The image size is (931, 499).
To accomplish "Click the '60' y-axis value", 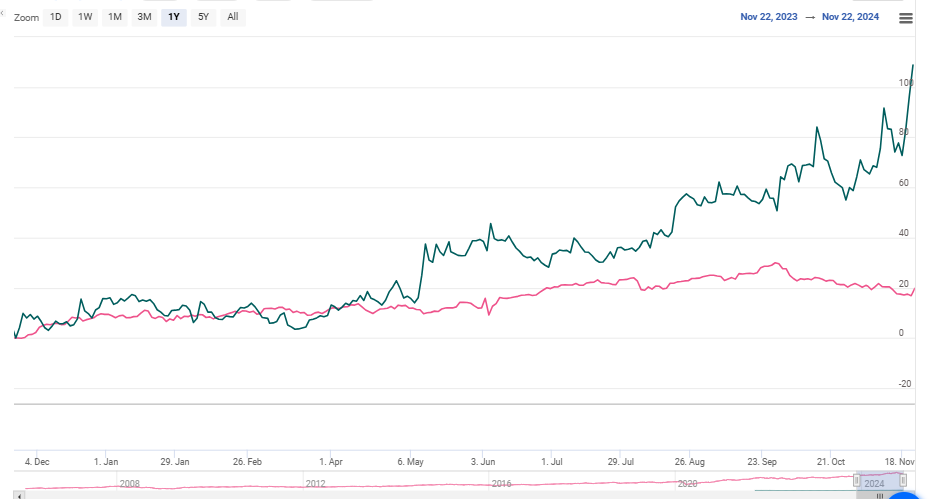I will pyautogui.click(x=904, y=183).
